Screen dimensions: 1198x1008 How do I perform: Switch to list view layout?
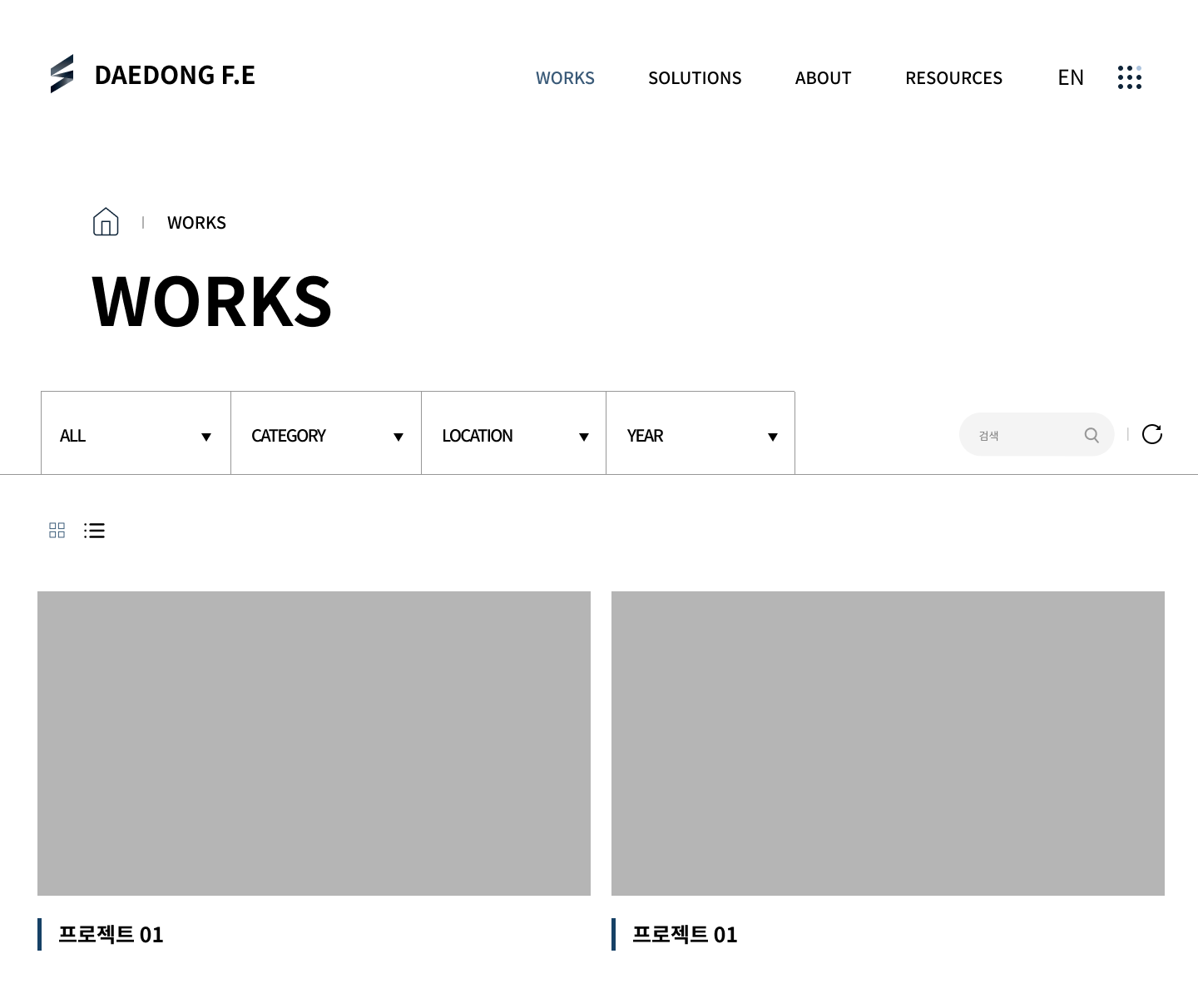pos(94,531)
